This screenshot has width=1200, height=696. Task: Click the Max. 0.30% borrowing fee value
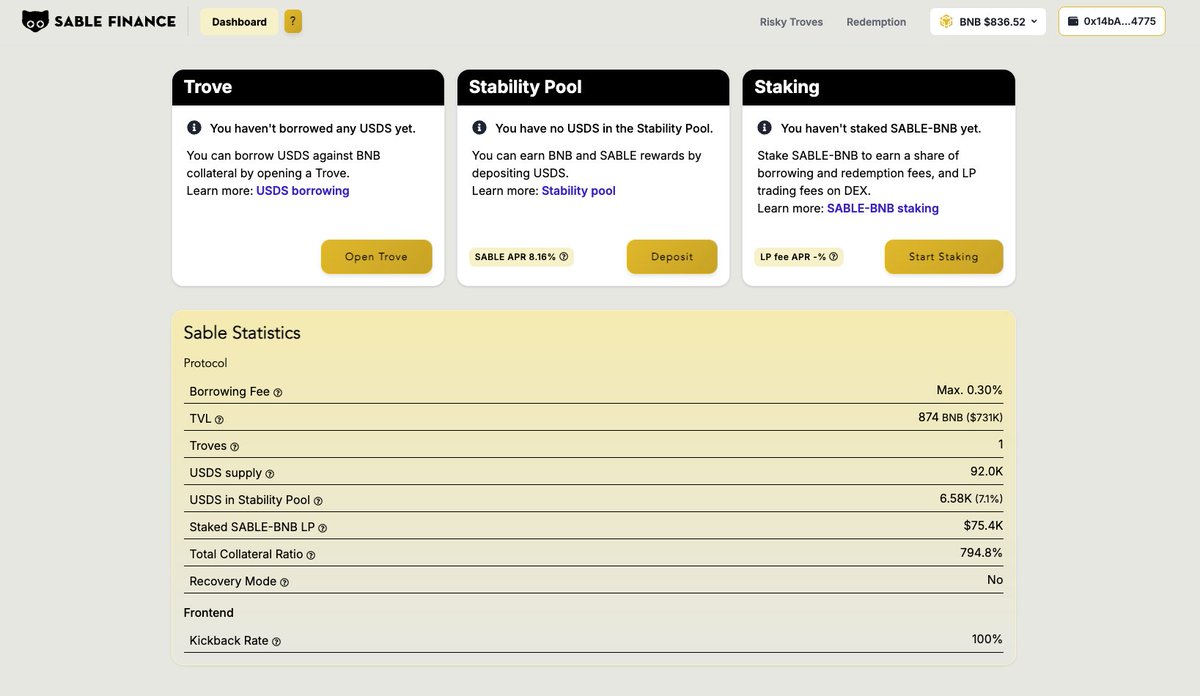pyautogui.click(x=969, y=390)
